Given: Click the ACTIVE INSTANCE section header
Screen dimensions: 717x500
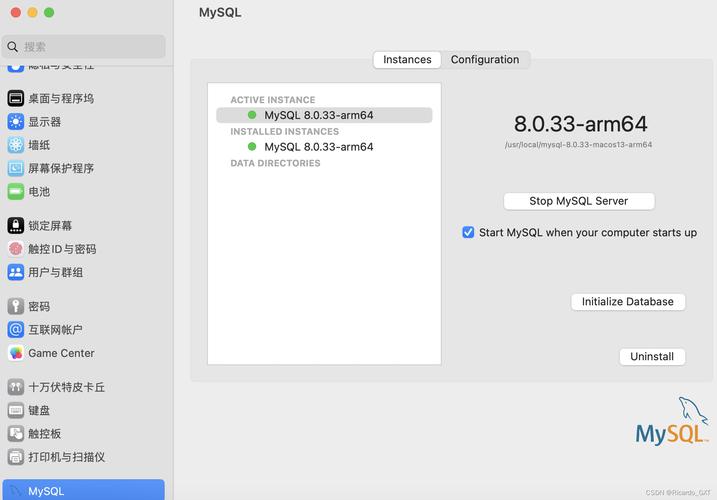Looking at the screenshot, I should point(273,100).
